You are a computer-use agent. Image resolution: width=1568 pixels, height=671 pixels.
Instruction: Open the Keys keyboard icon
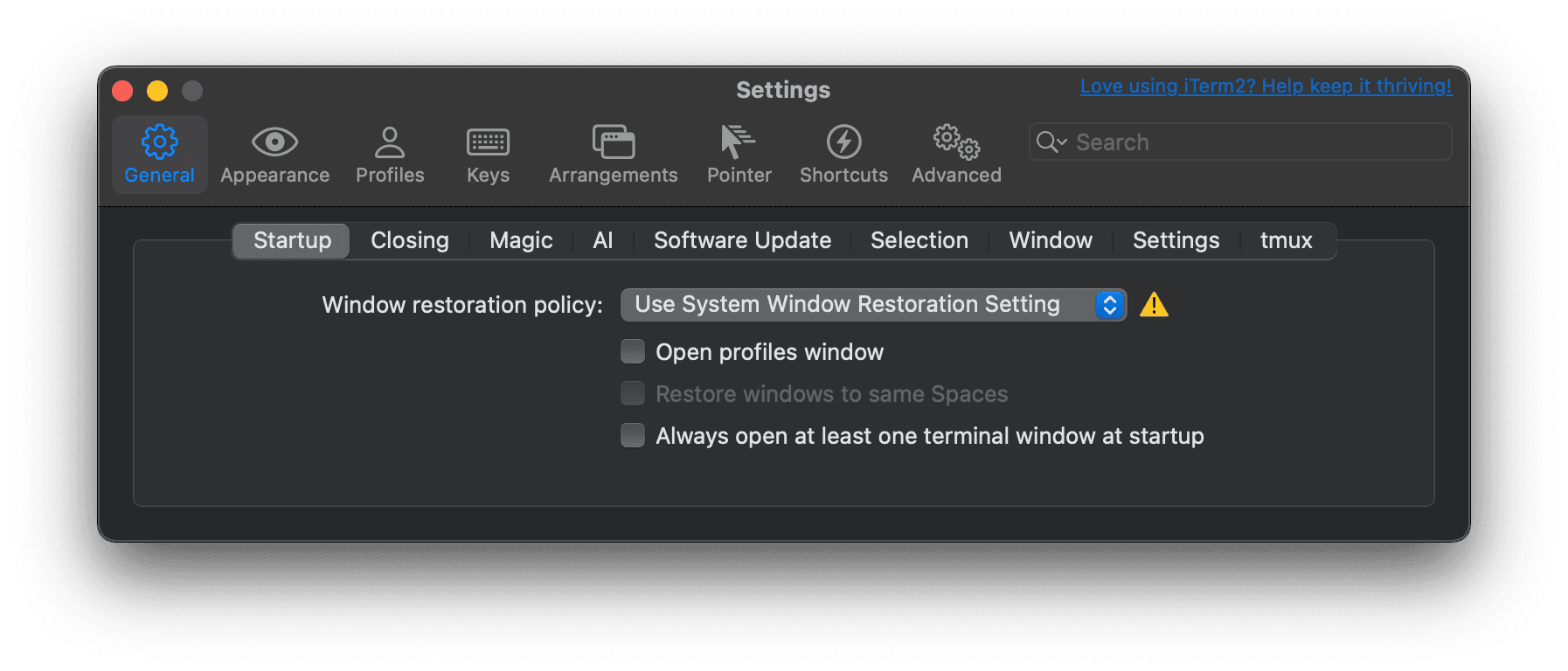click(x=488, y=142)
